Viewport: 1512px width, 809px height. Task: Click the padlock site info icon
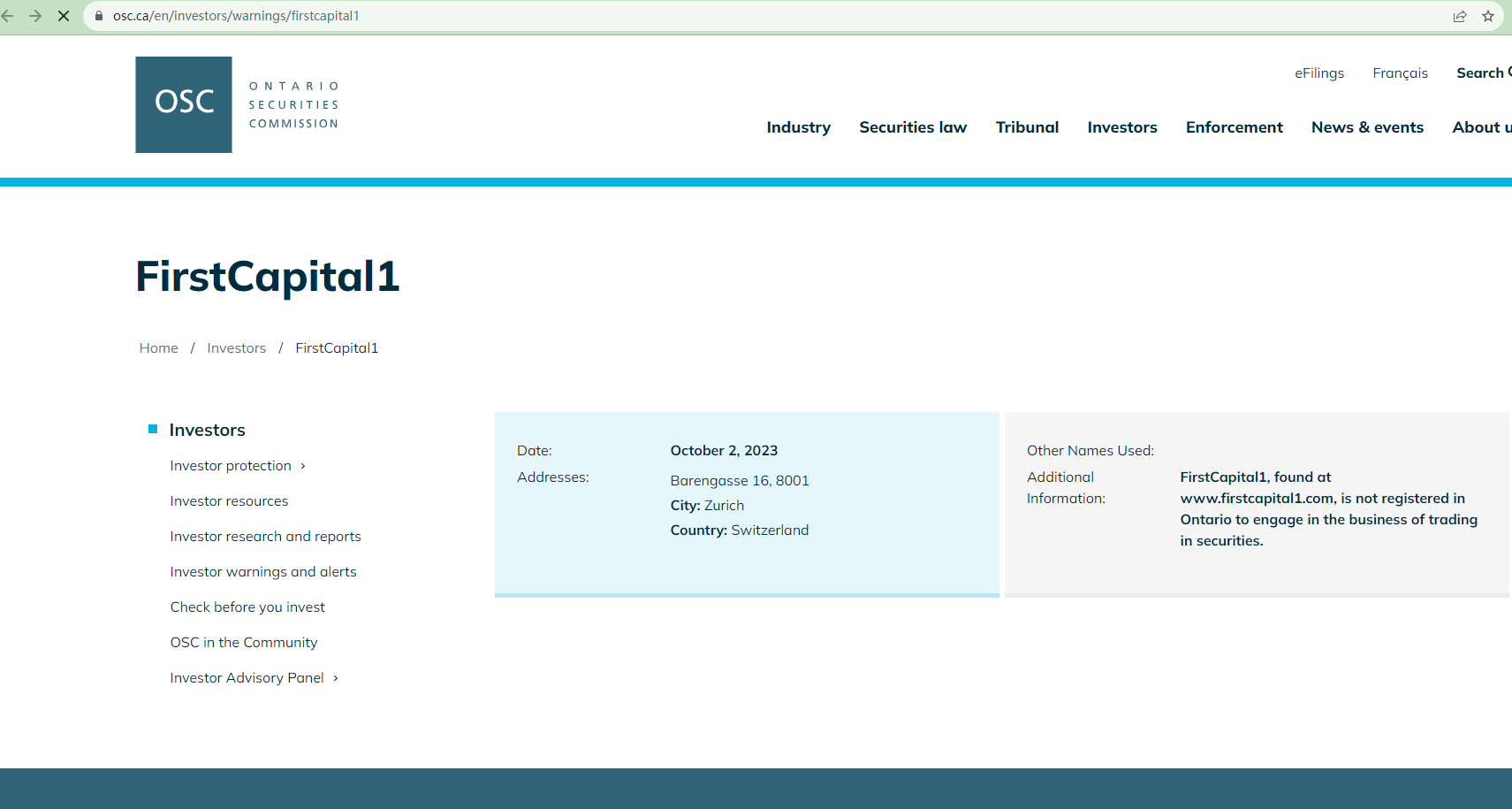[99, 16]
